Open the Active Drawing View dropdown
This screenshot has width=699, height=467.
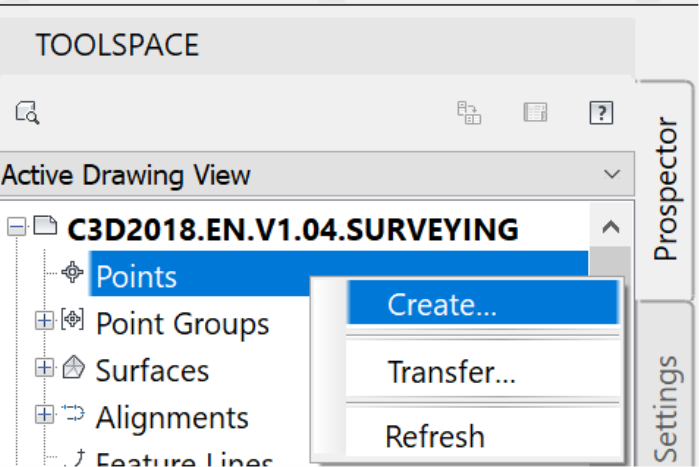612,174
